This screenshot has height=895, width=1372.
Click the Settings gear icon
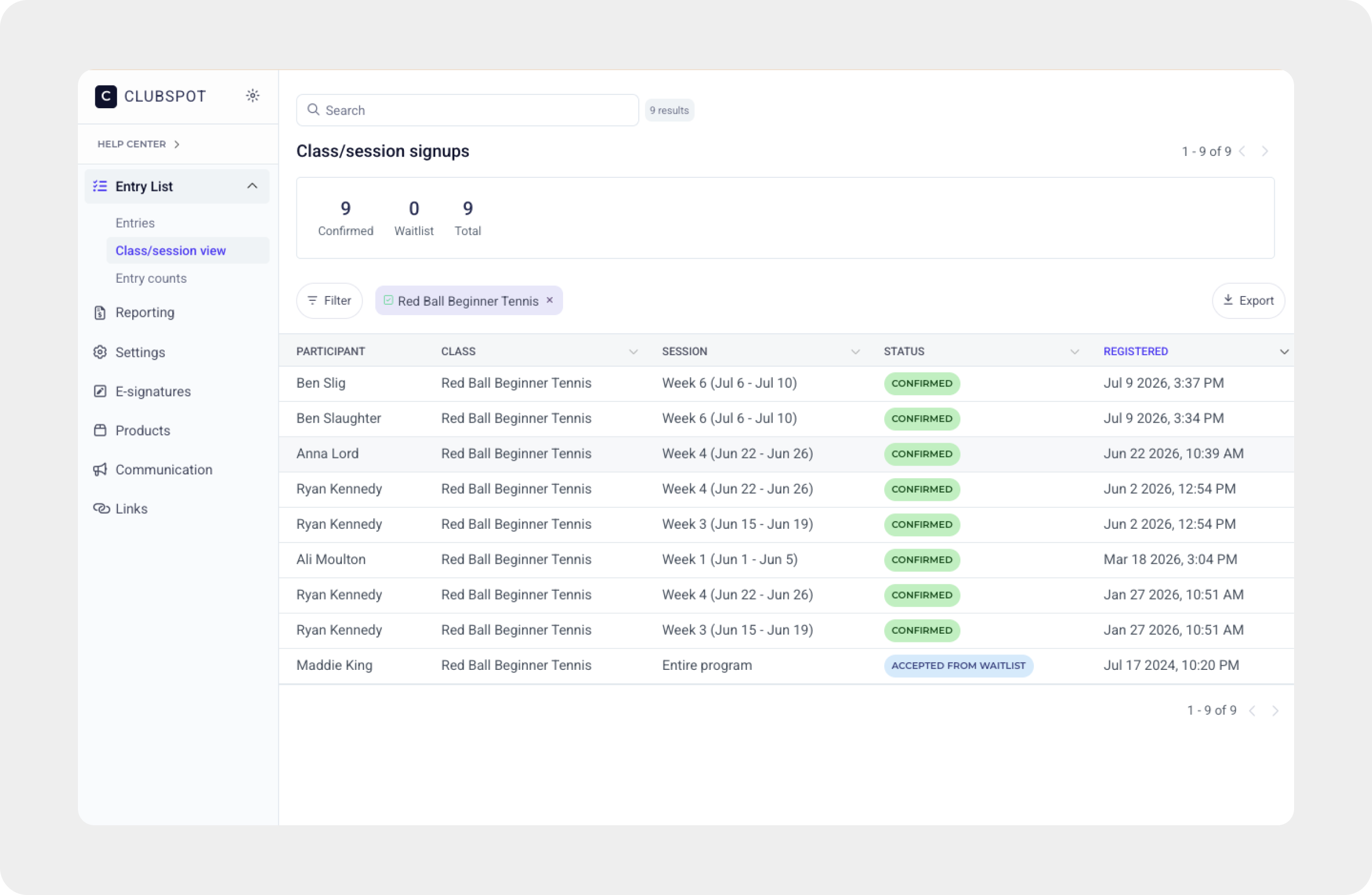[100, 352]
